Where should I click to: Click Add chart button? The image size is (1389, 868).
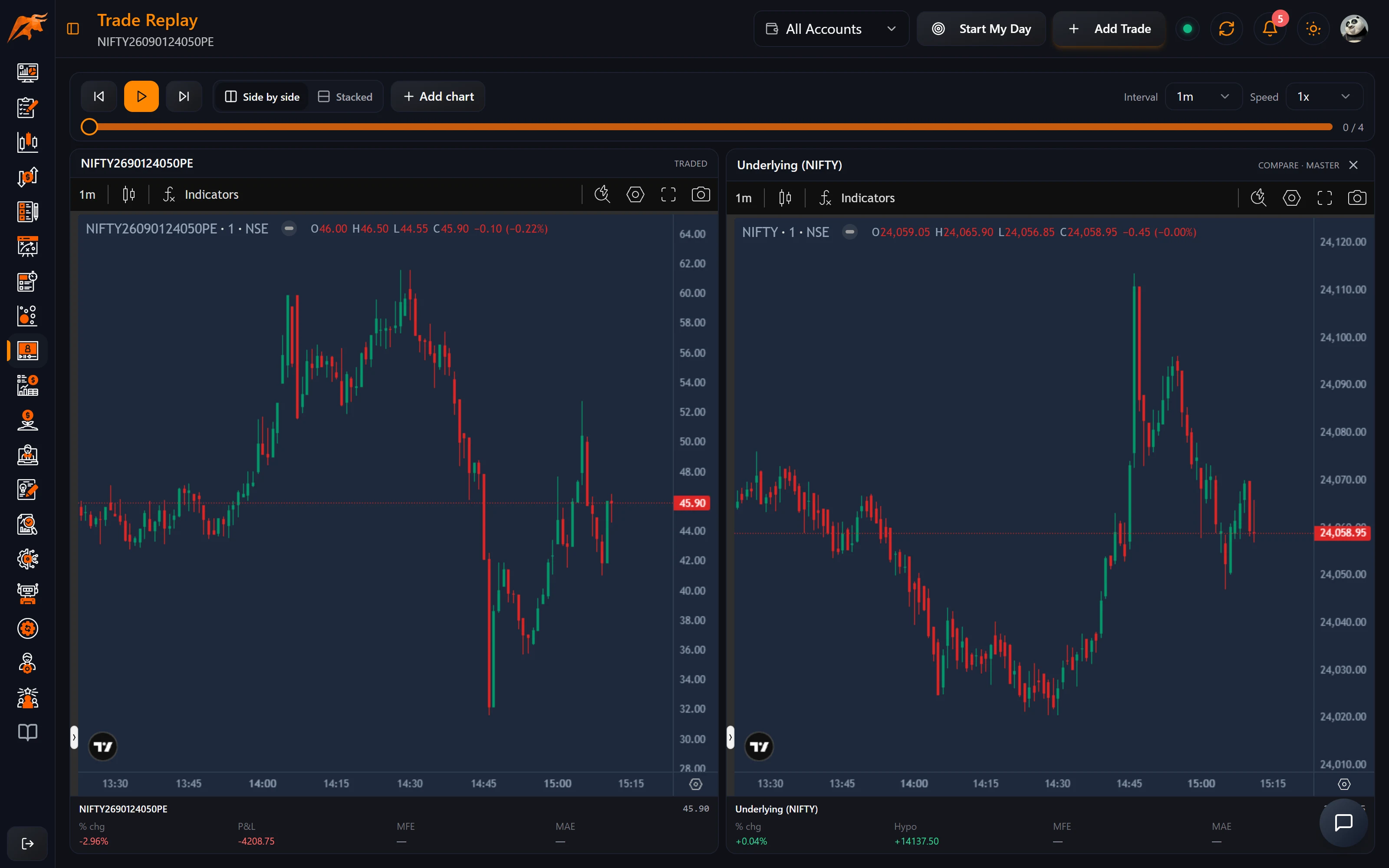point(438,96)
